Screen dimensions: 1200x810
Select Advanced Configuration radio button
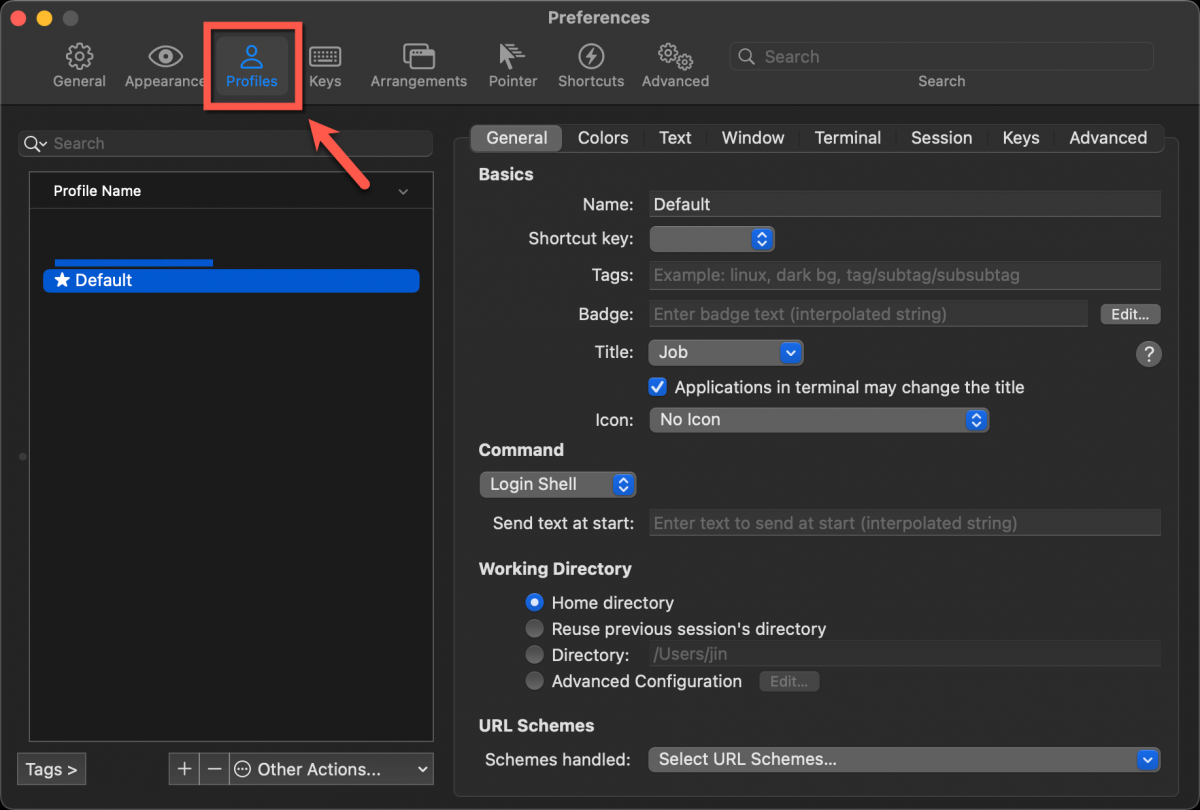pyautogui.click(x=535, y=681)
